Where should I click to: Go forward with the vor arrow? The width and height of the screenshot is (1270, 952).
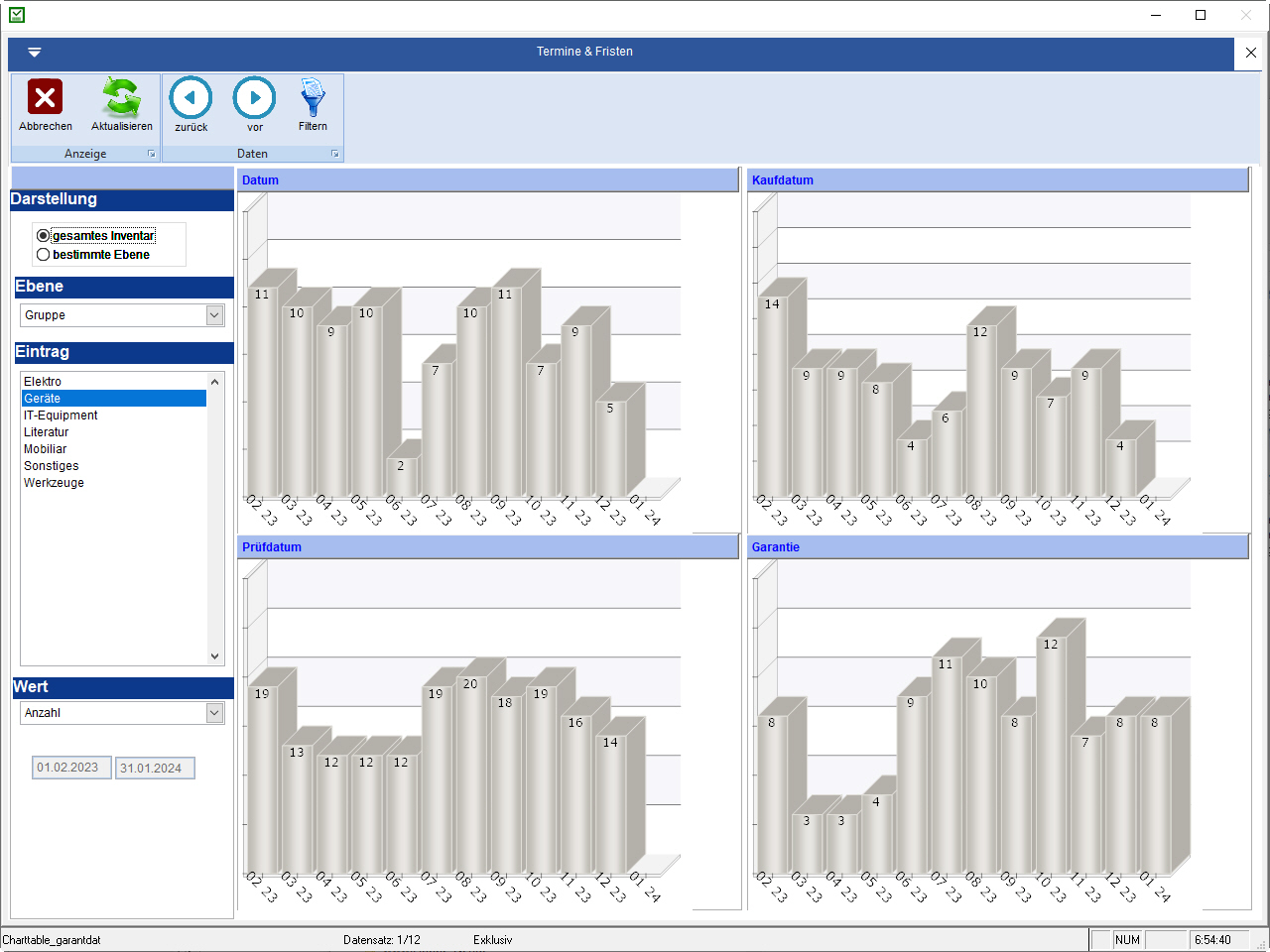[x=255, y=97]
